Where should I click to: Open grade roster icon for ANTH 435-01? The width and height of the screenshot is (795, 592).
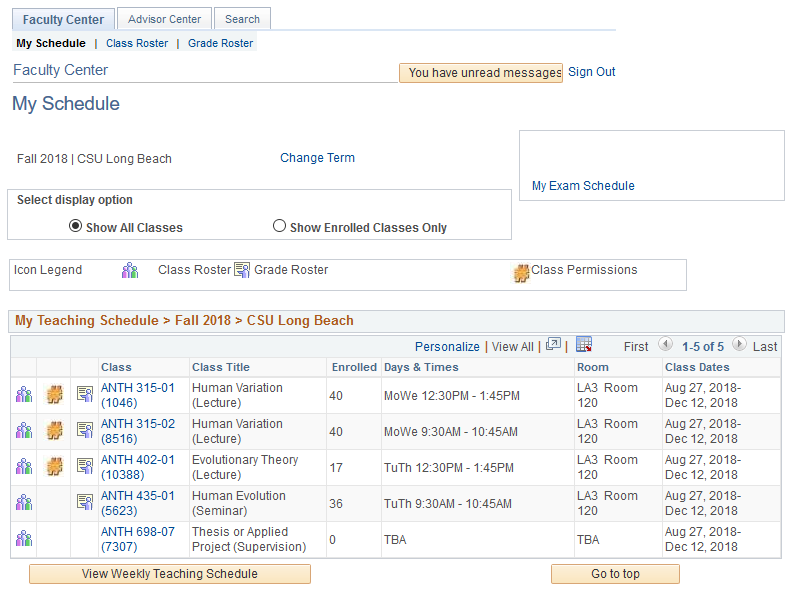pyautogui.click(x=85, y=502)
